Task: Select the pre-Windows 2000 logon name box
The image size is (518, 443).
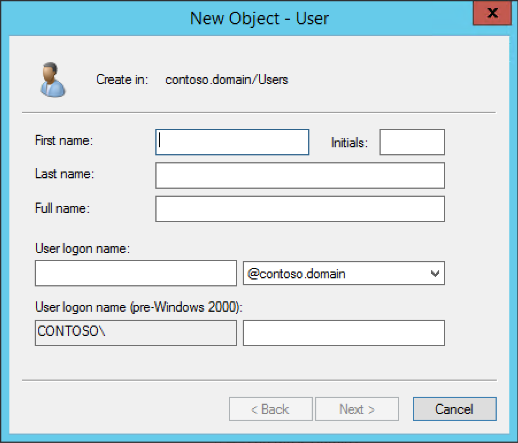Action: pos(344,333)
